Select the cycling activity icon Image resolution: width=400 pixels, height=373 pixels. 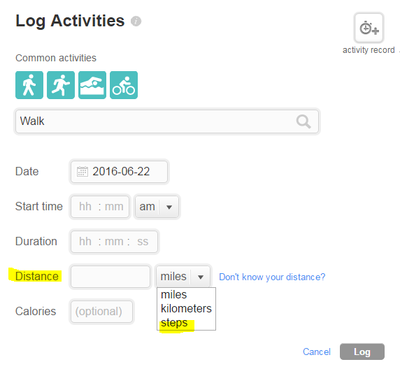pos(124,85)
